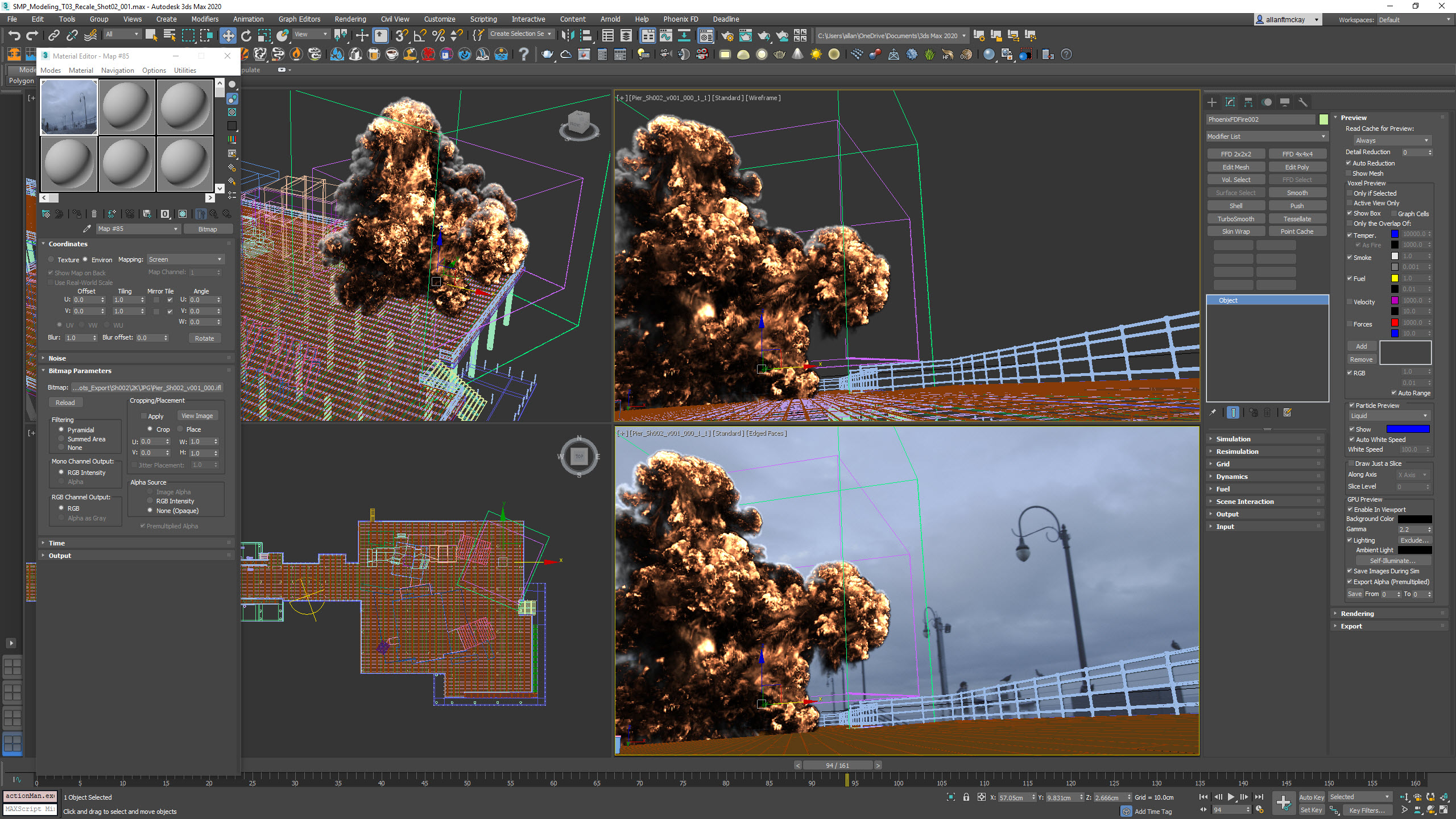Click the Reload bitmap button
The image size is (1456, 819).
tap(65, 403)
